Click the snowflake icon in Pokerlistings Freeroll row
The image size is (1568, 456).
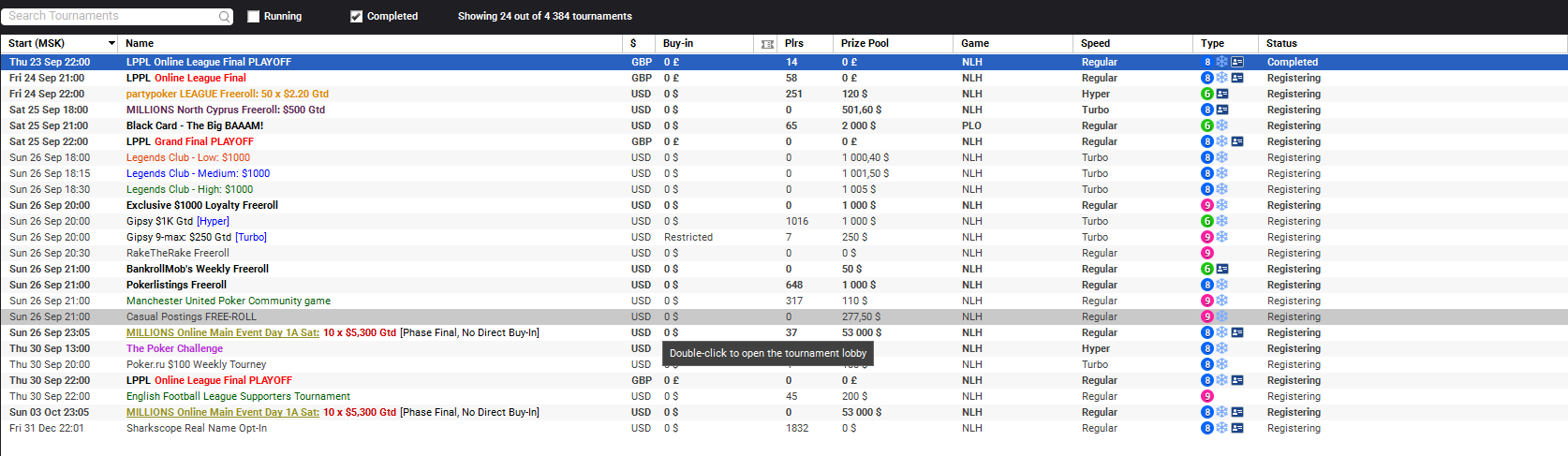pyautogui.click(x=1221, y=285)
